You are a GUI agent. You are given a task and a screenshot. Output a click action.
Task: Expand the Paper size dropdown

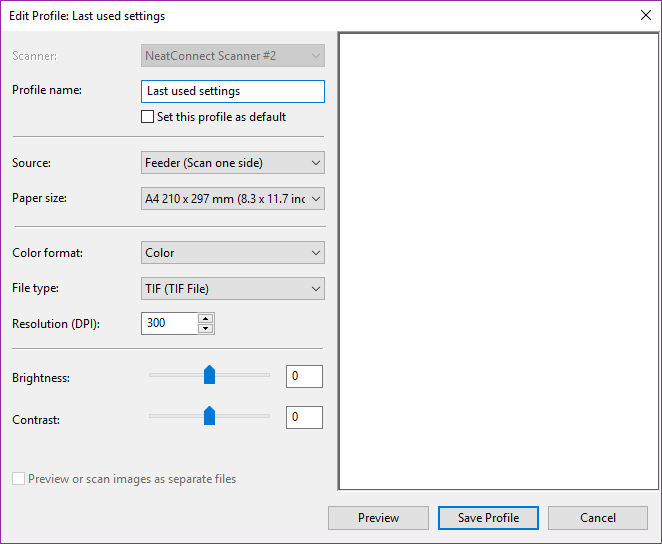(x=233, y=198)
